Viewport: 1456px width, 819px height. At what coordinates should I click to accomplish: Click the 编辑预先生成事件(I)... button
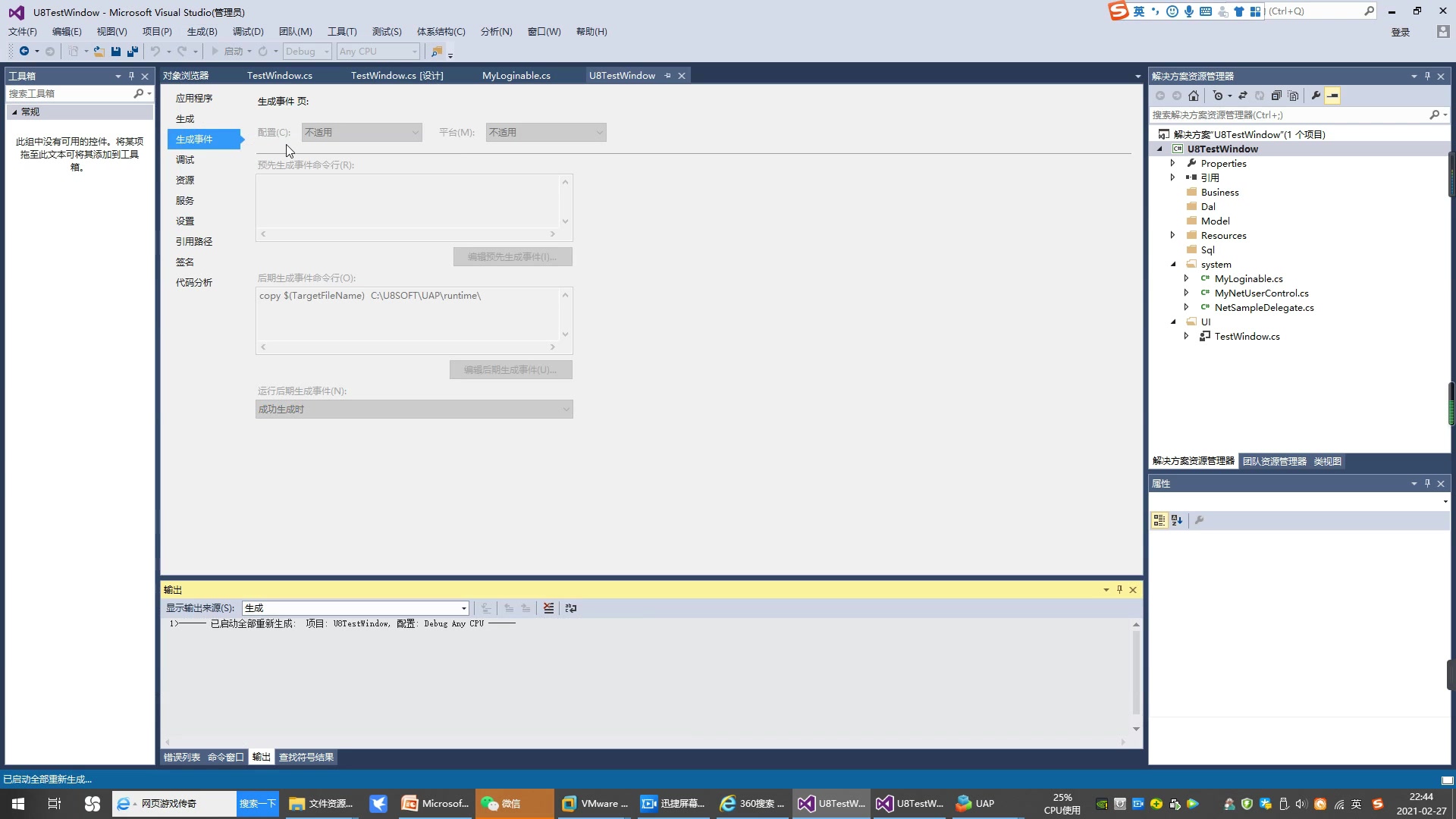pyautogui.click(x=513, y=256)
